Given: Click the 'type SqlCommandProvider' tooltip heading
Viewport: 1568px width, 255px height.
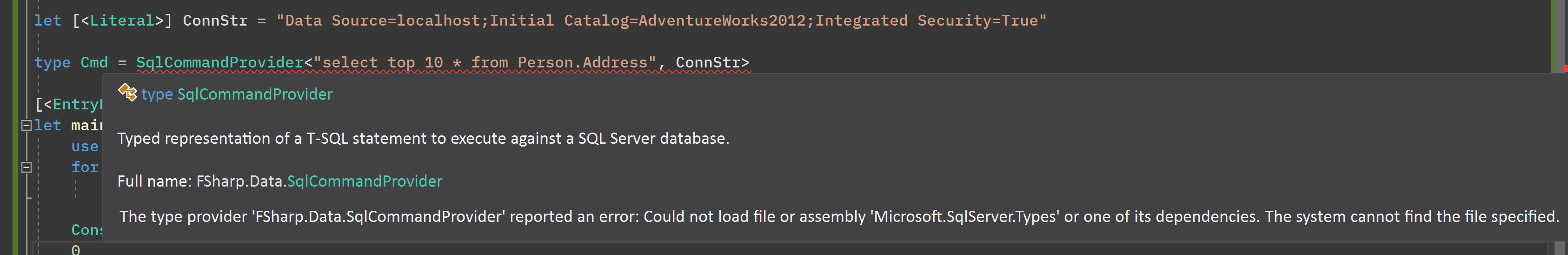Looking at the screenshot, I should tap(237, 94).
